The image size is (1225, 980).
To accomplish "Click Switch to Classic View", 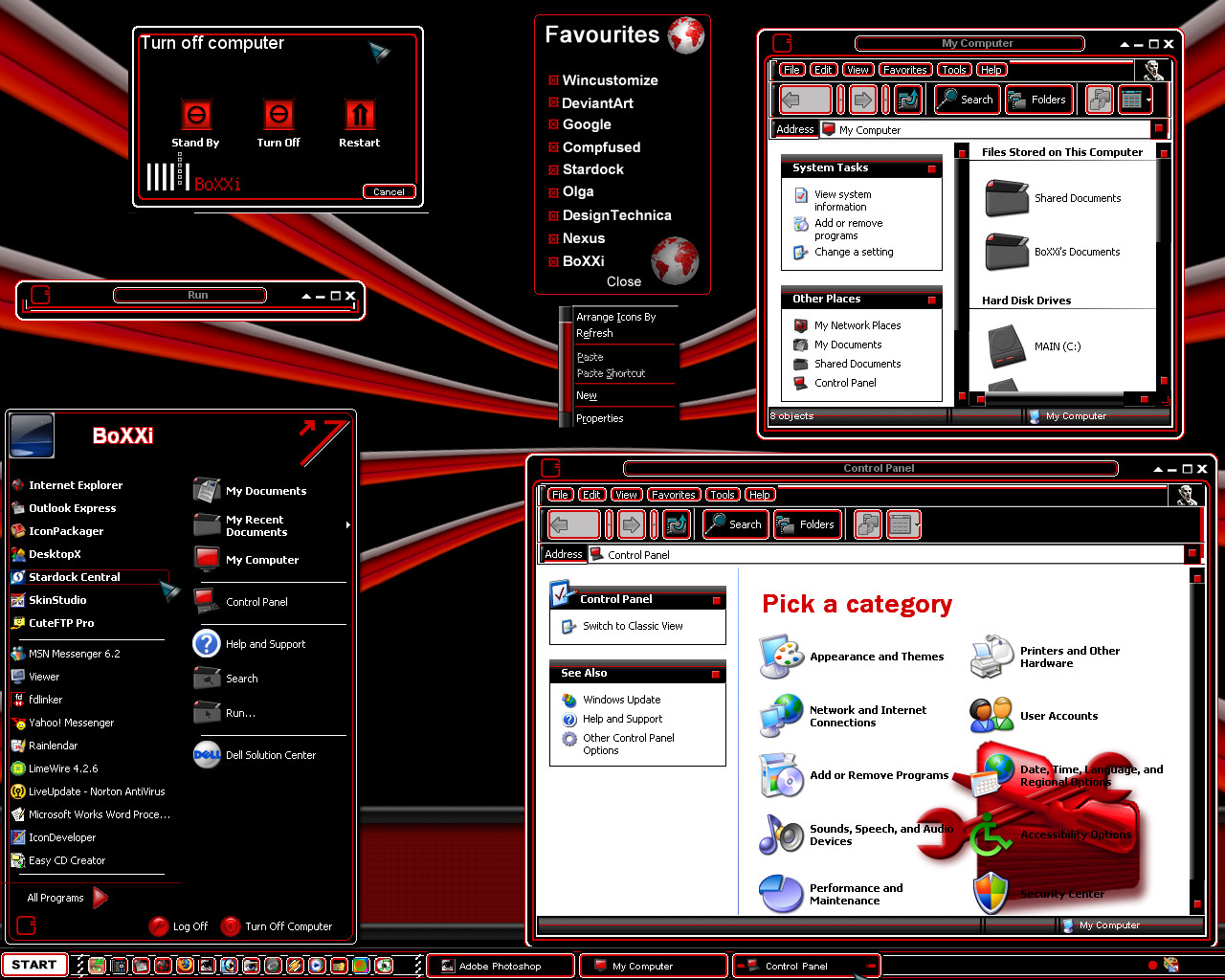I will [x=633, y=626].
